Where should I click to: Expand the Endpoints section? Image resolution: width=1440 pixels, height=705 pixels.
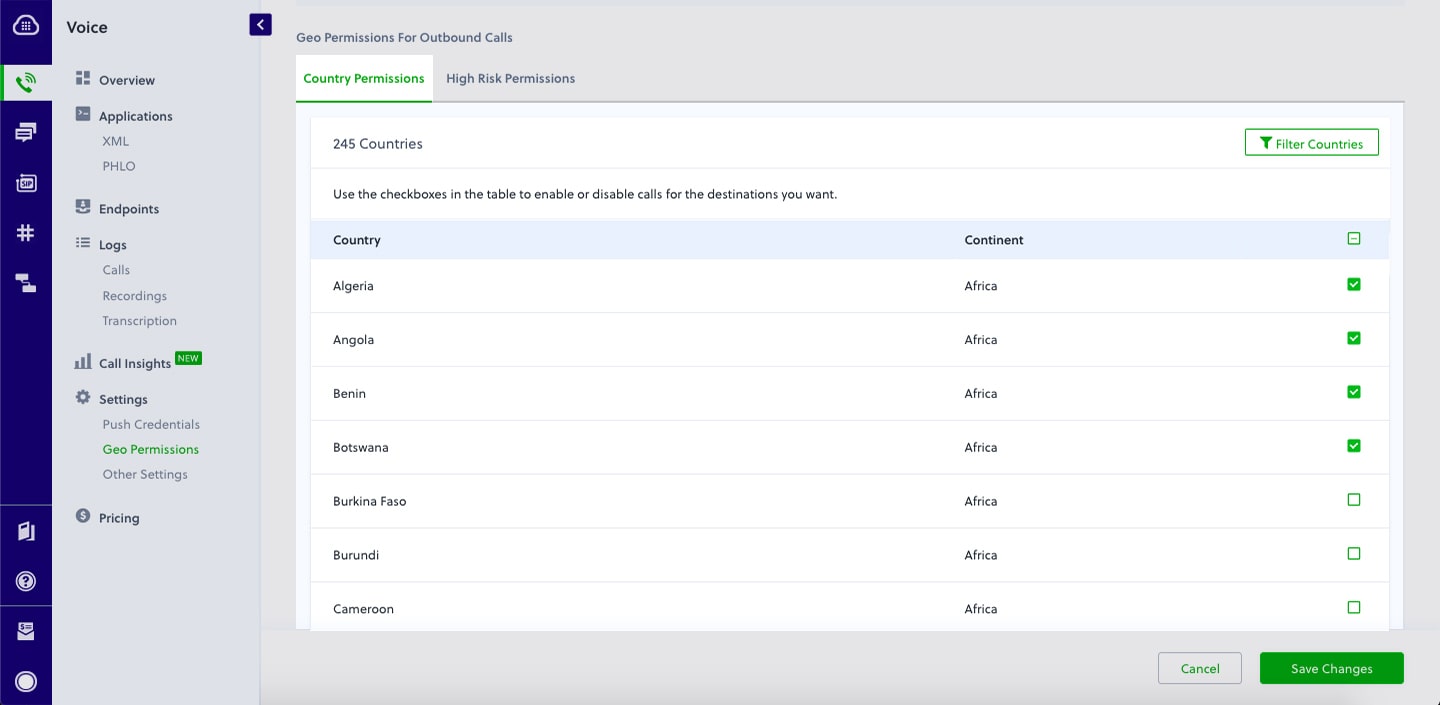129,208
